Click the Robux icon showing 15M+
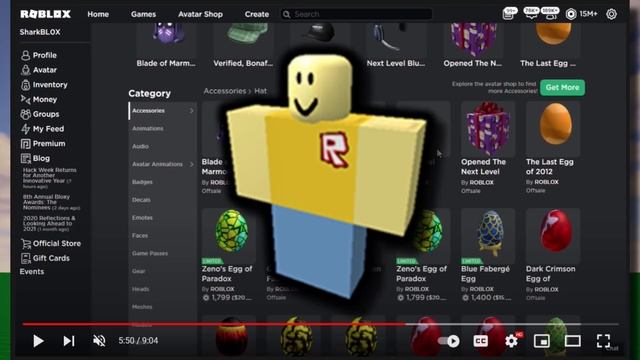Screen dimensions: 640x360 point(571,14)
